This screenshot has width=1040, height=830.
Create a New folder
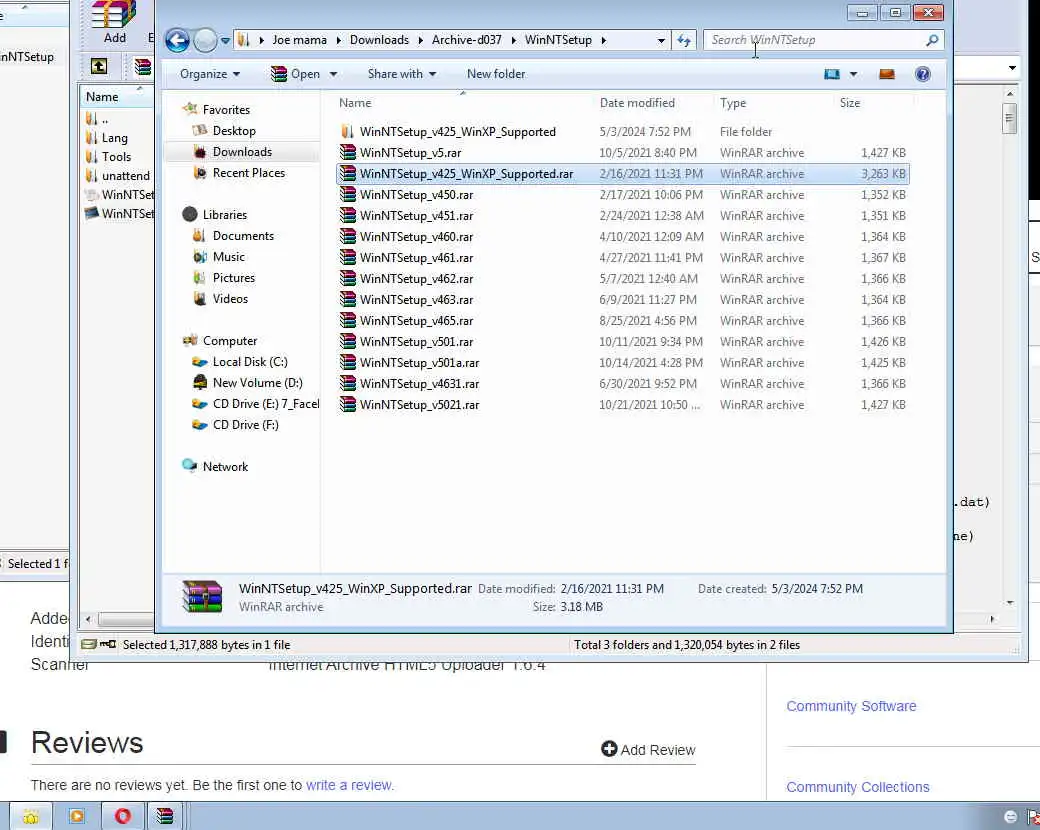pyautogui.click(x=496, y=74)
